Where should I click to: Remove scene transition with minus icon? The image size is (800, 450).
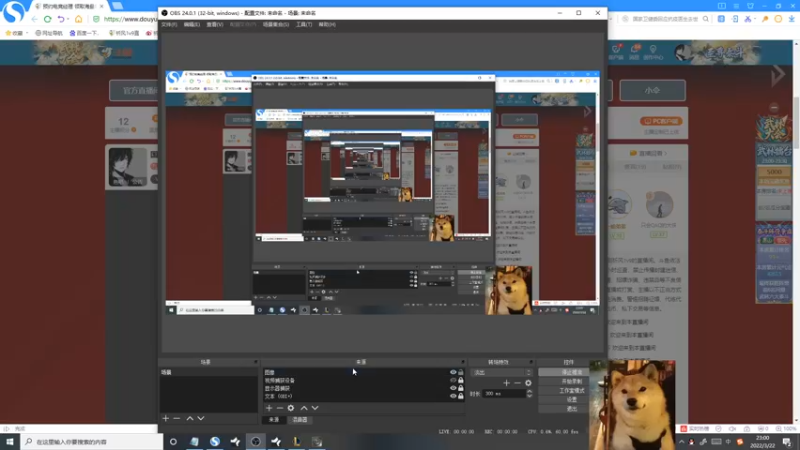tap(517, 383)
